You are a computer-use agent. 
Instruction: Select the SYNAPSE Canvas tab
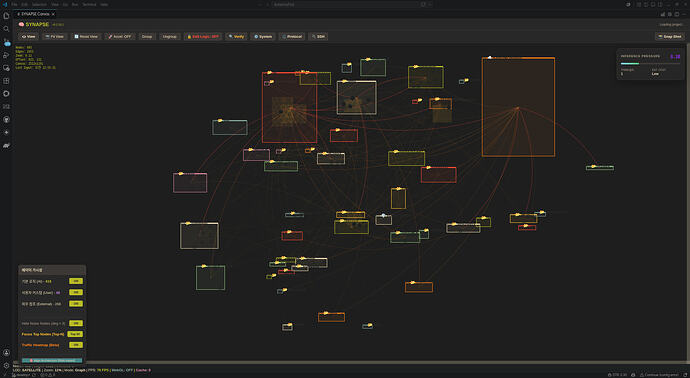[x=35, y=14]
